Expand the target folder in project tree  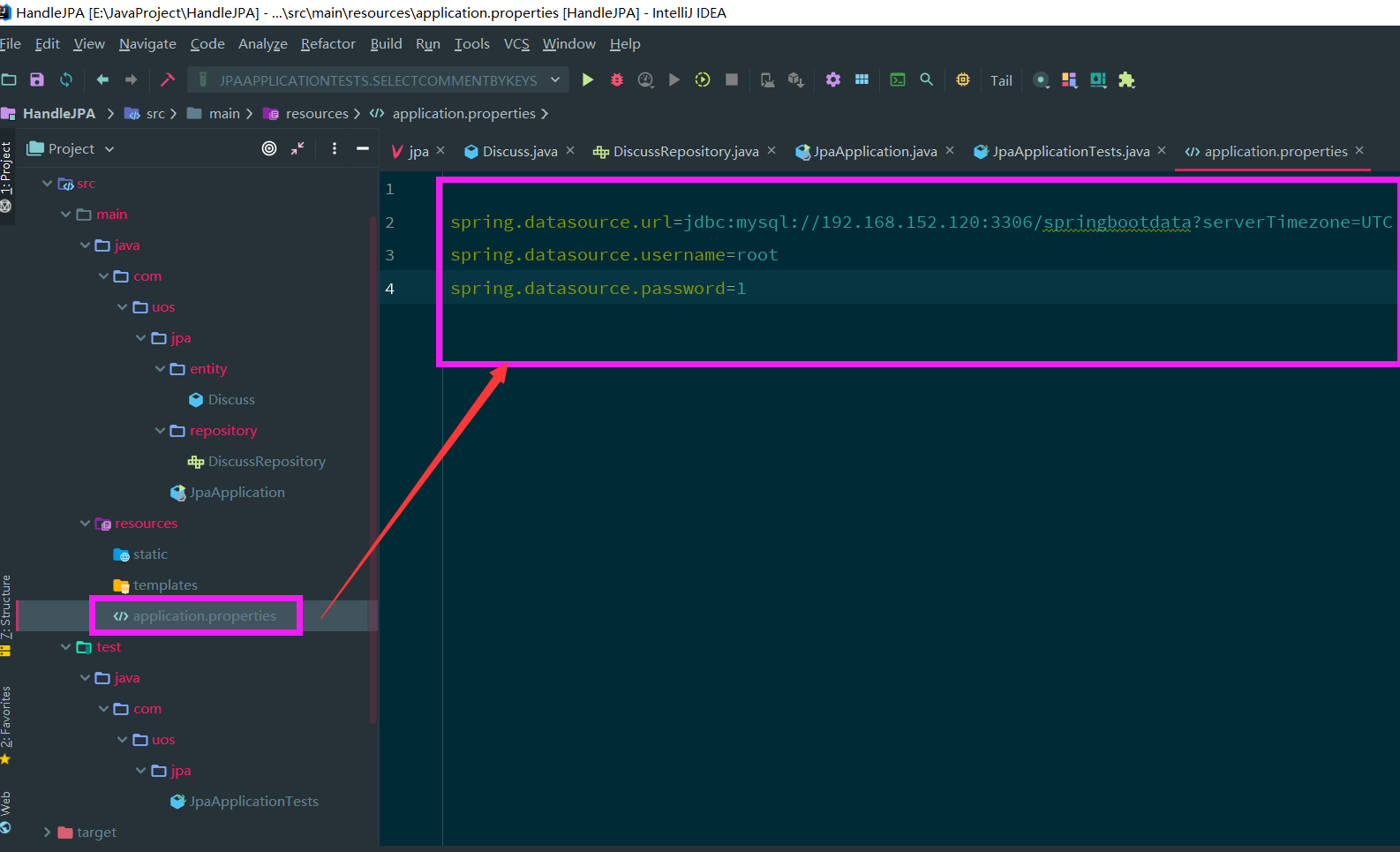point(48,833)
